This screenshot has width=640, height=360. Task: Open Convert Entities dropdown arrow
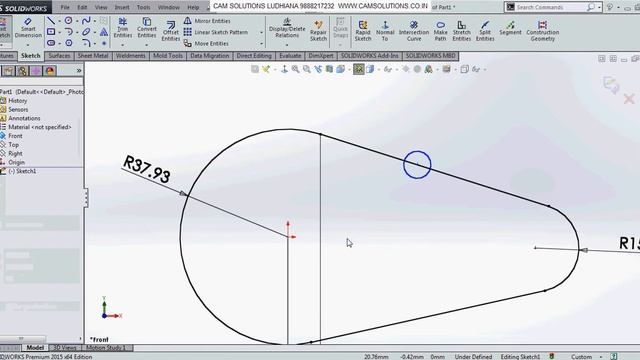pos(147,44)
